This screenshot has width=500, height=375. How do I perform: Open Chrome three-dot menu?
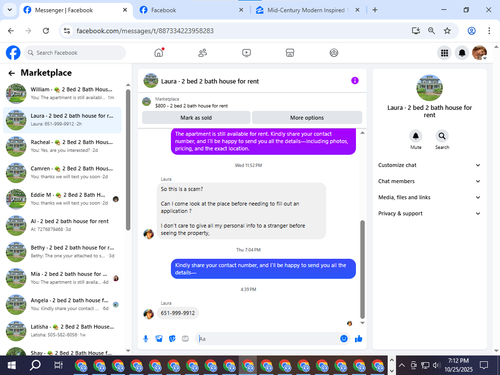[489, 31]
